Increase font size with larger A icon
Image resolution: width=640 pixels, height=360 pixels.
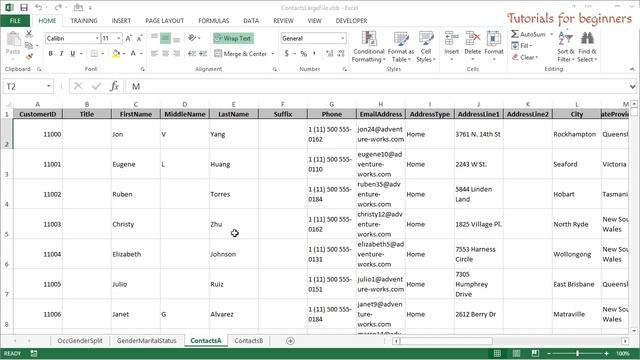[x=128, y=38]
